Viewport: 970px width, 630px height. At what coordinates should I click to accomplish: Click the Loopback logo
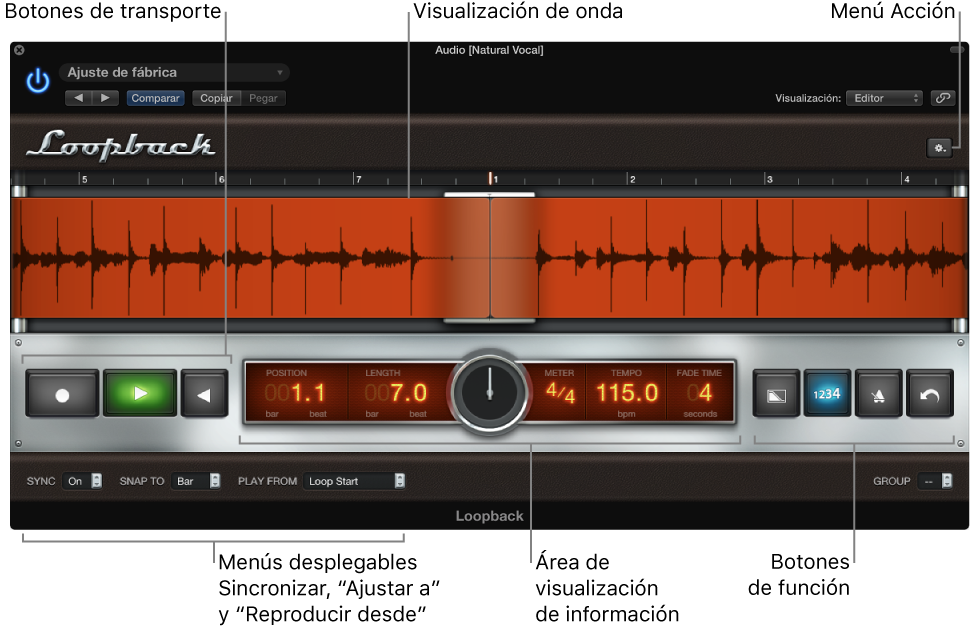click(121, 145)
